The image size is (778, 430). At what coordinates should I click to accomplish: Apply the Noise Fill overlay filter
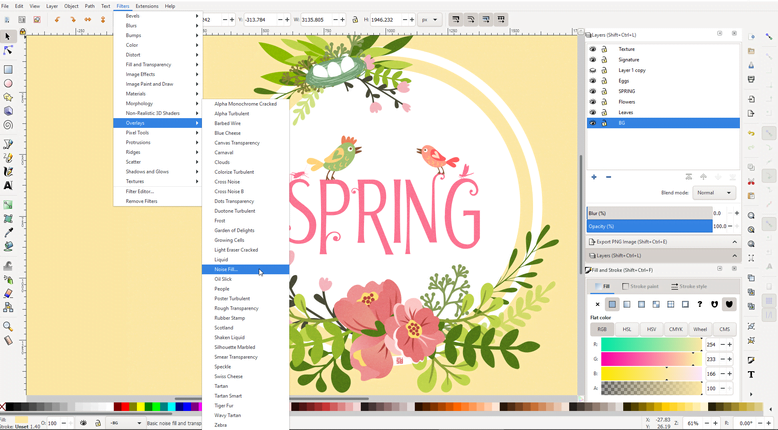225,269
